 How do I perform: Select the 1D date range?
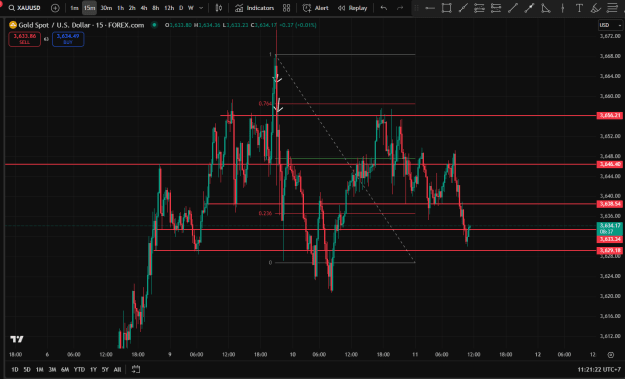[x=15, y=369]
